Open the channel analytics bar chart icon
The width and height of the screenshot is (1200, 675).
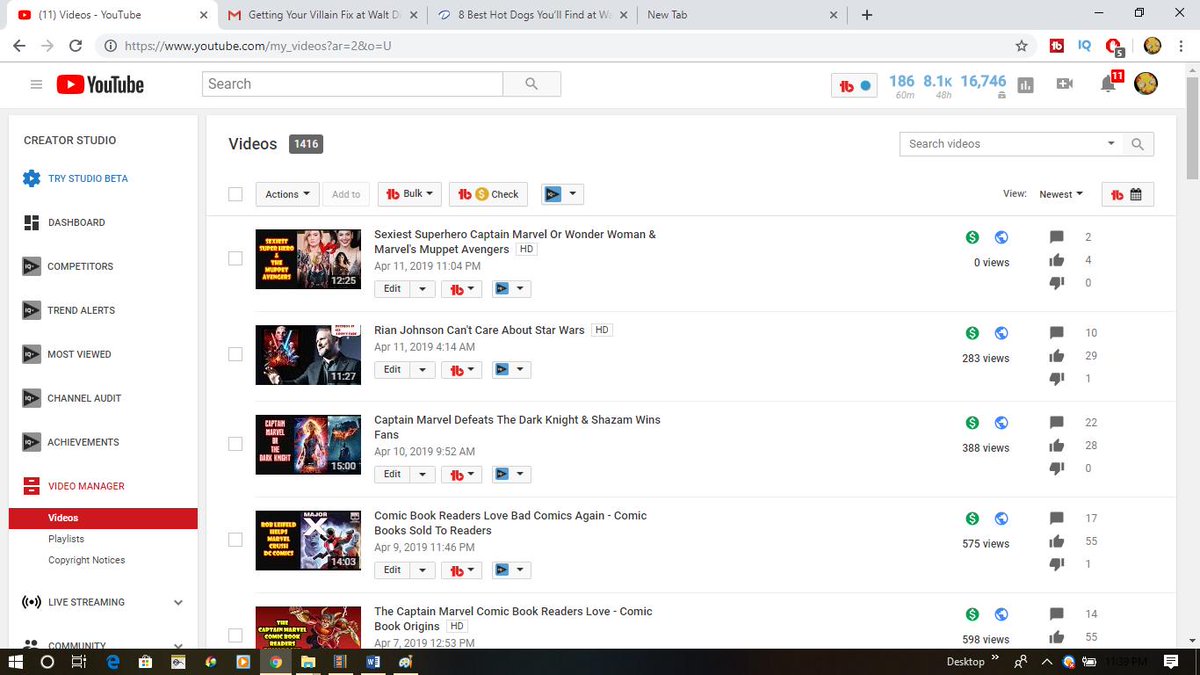pos(1025,85)
